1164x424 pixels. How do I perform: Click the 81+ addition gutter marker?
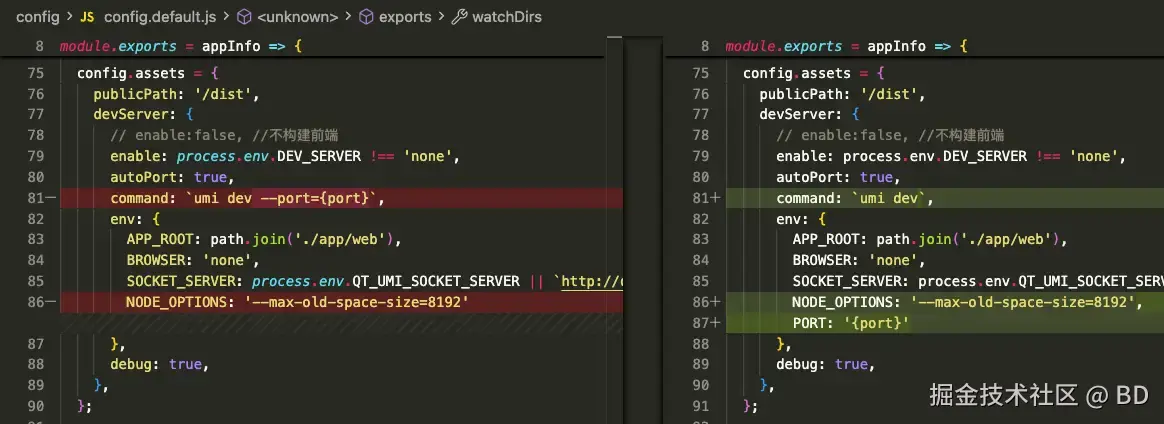coord(716,198)
